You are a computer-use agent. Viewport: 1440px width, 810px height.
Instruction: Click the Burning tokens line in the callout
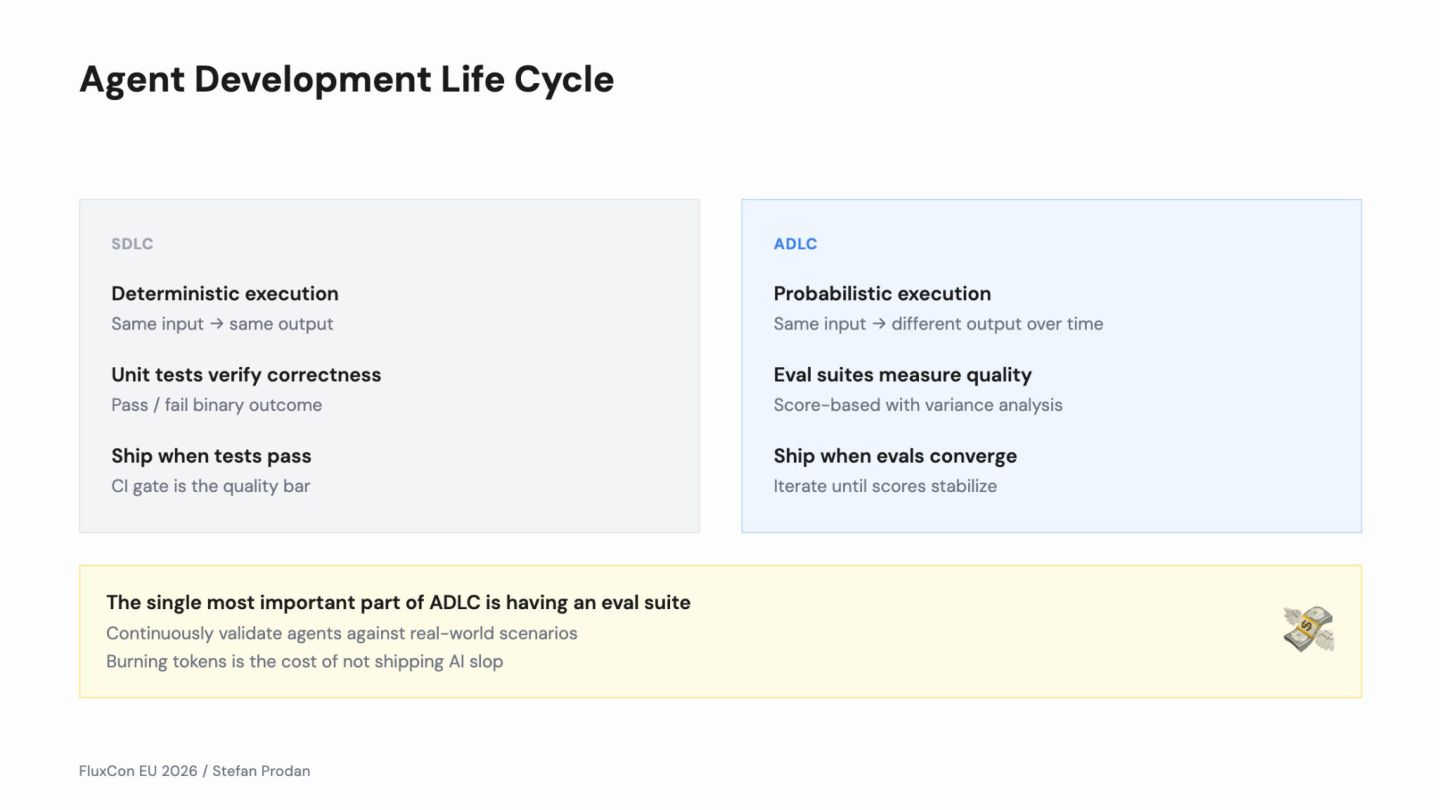coord(304,661)
